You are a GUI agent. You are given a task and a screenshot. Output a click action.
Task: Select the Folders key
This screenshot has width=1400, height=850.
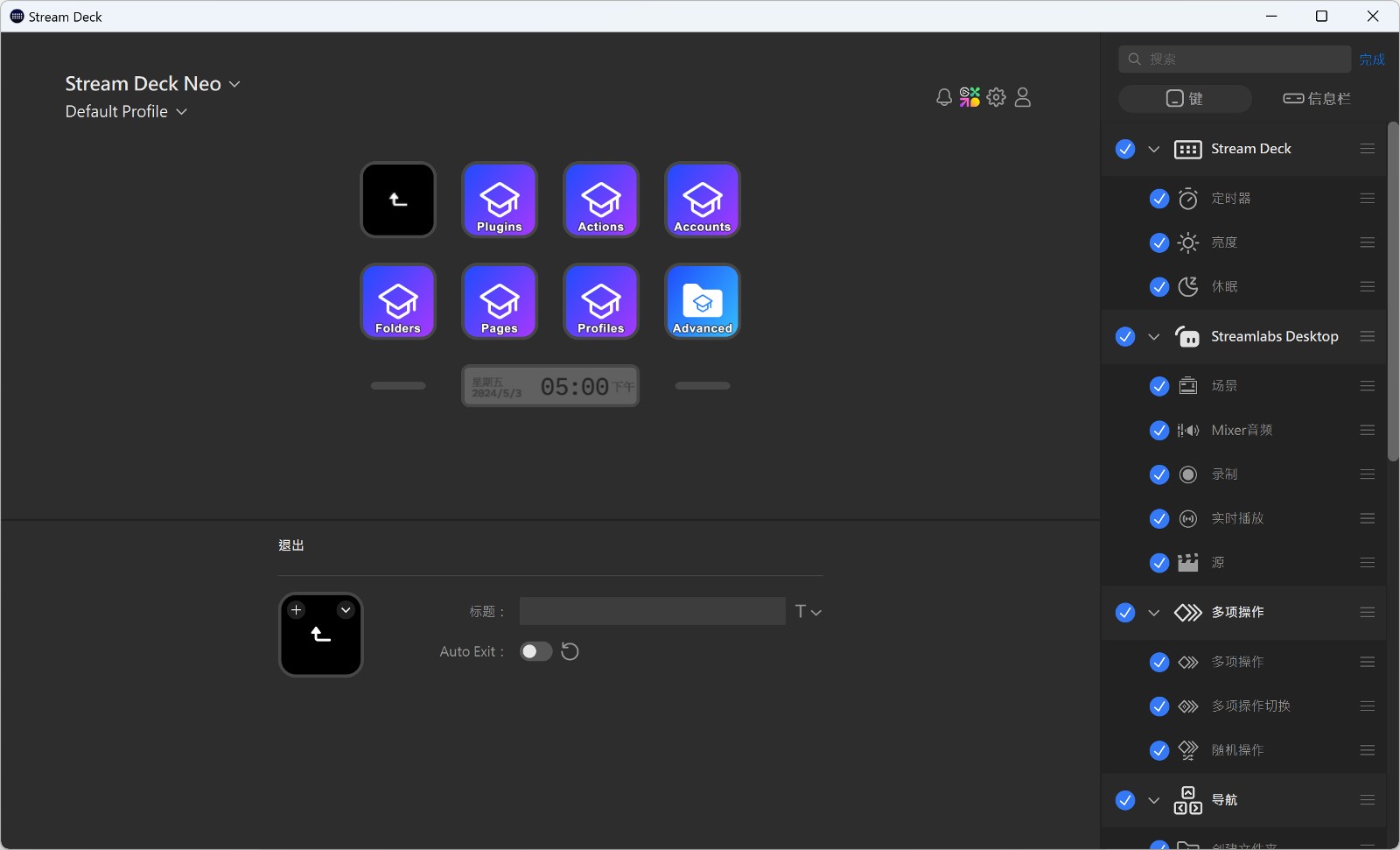398,301
